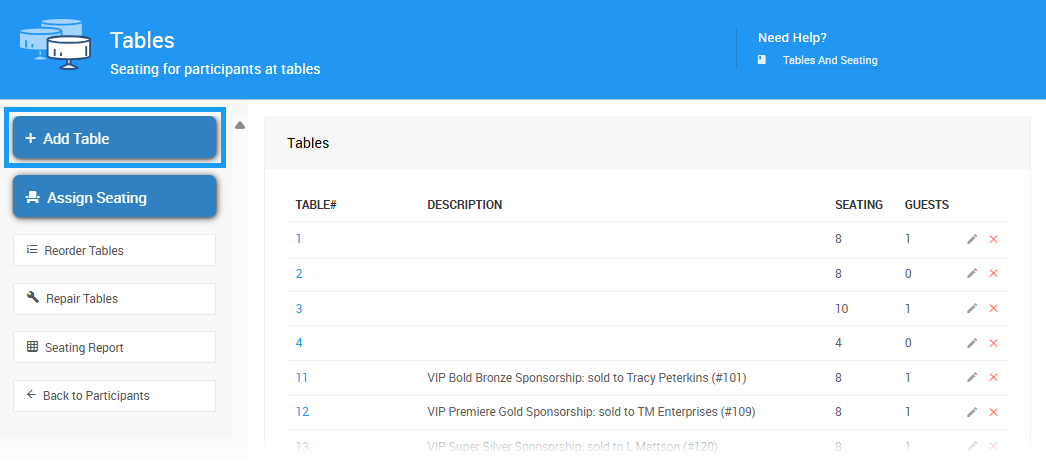Viewport: 1046px width, 462px height.
Task: Edit table 12 using pencil icon
Action: click(972, 412)
